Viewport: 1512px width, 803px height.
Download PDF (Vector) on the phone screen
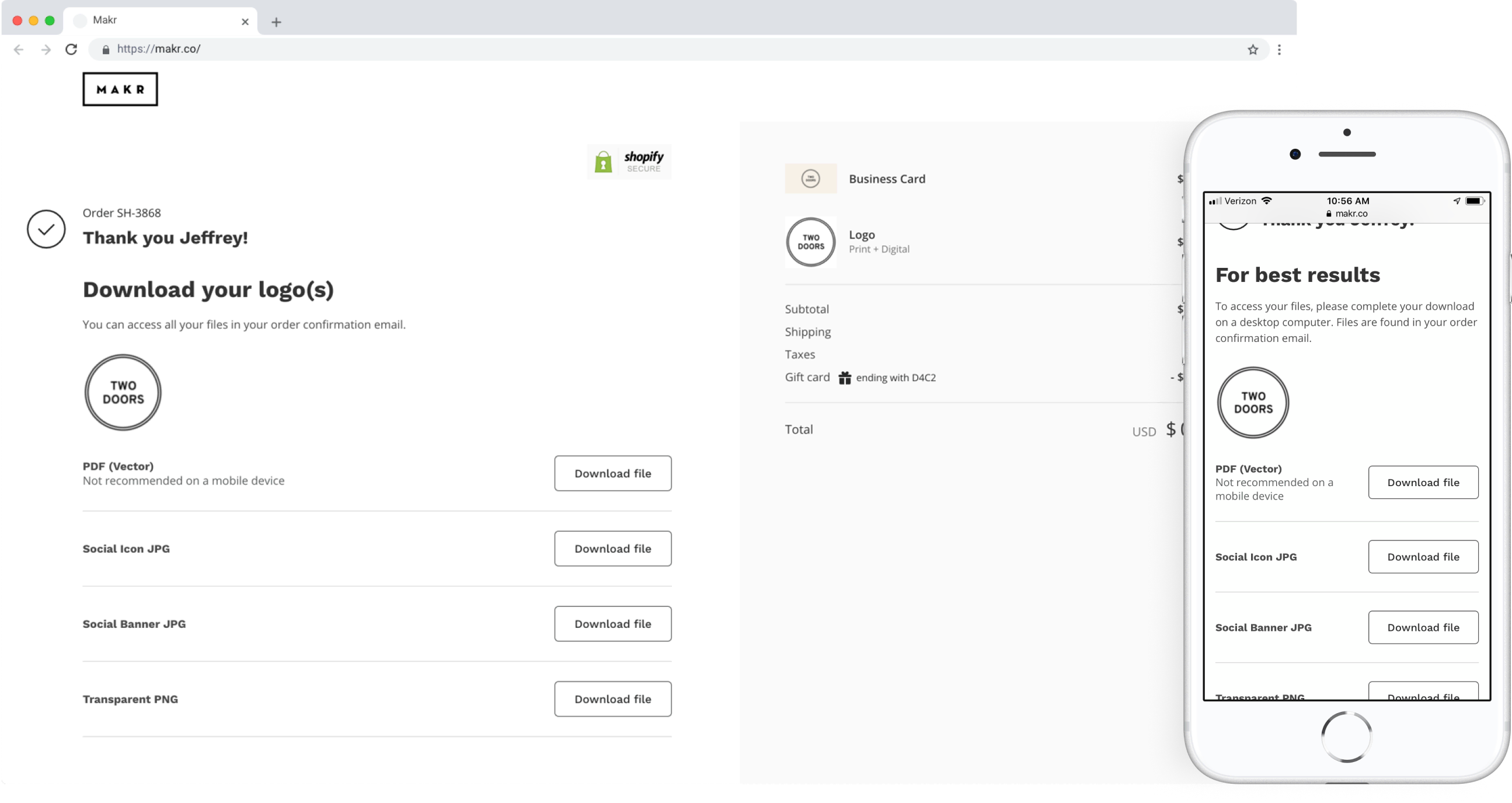[x=1423, y=482]
